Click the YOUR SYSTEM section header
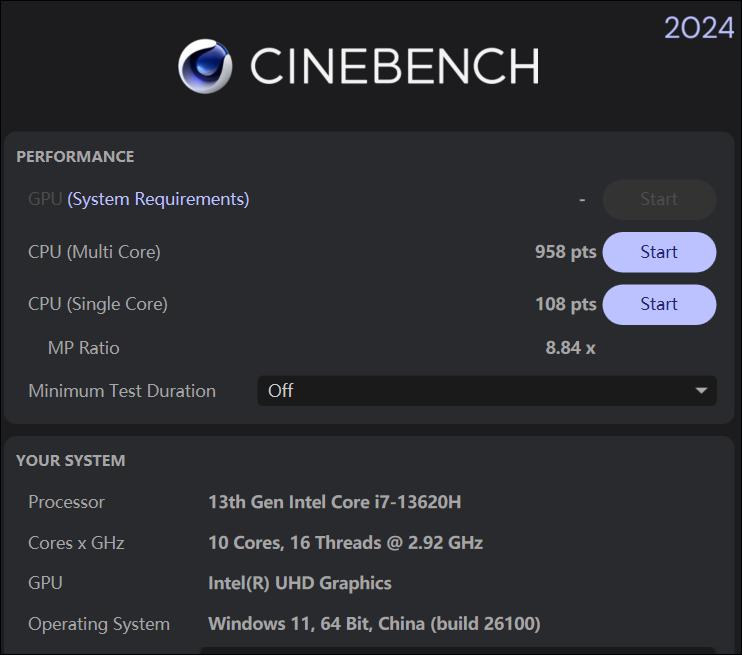The width and height of the screenshot is (742, 655). click(x=71, y=461)
